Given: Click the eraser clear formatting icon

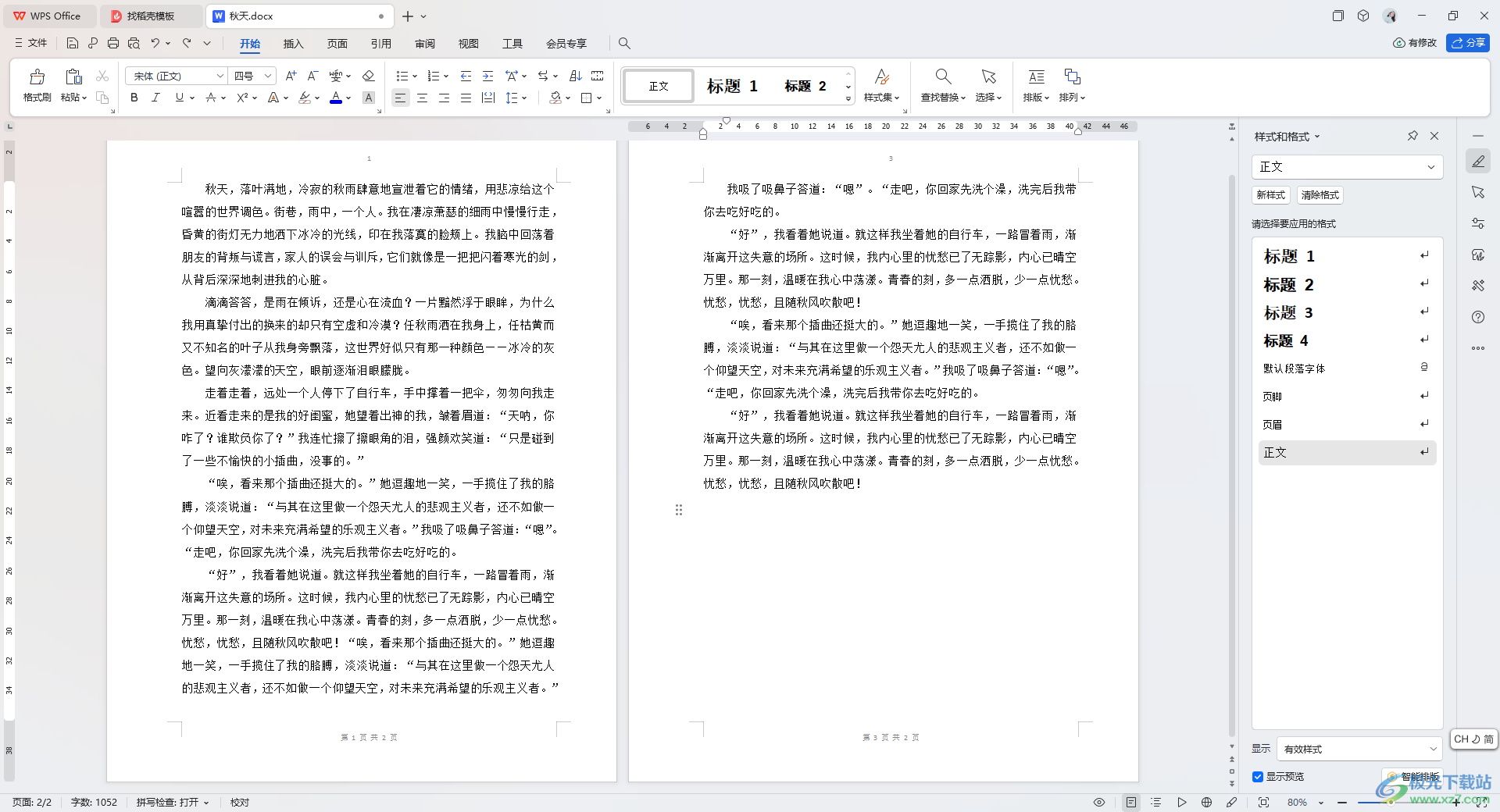Looking at the screenshot, I should point(369,76).
